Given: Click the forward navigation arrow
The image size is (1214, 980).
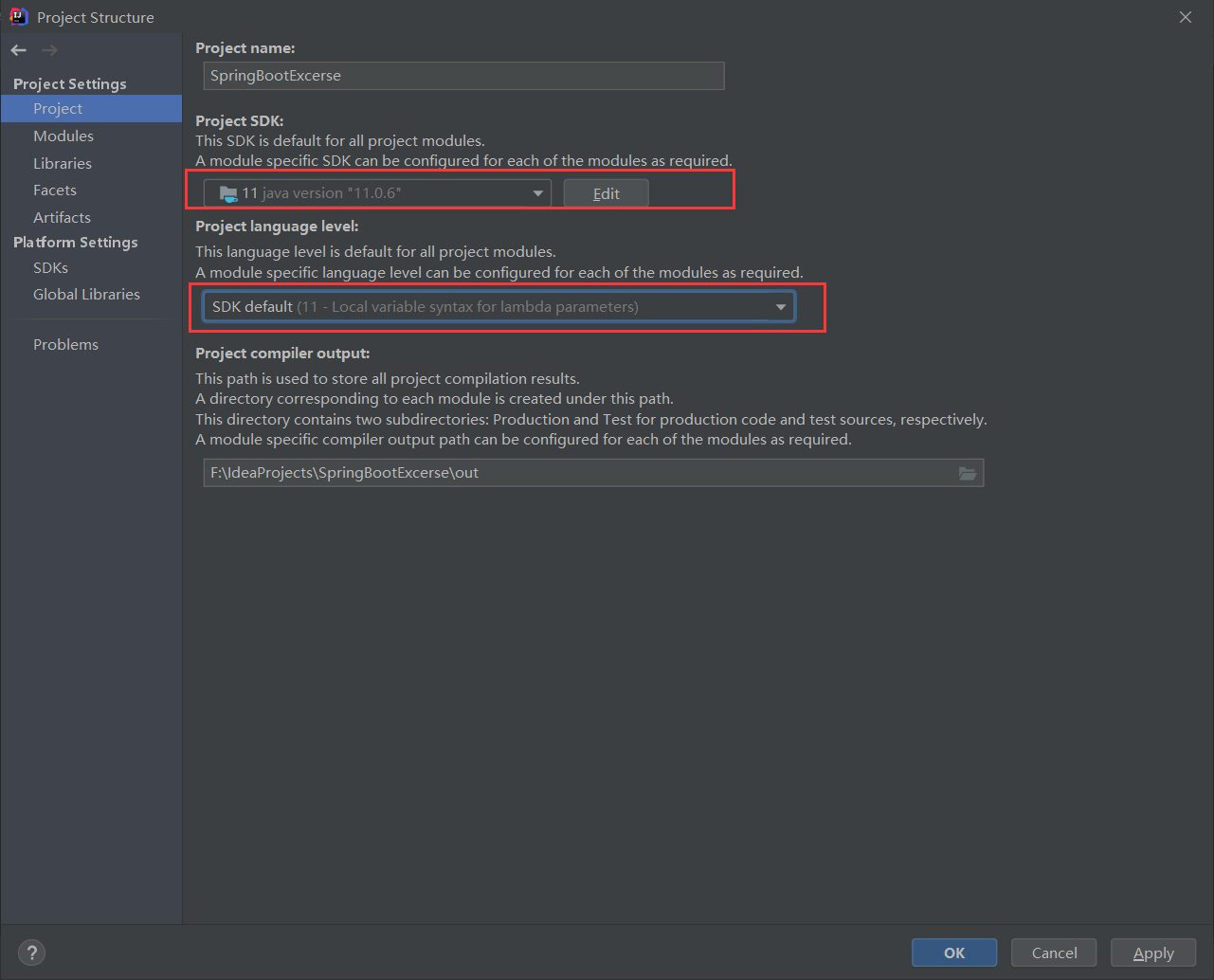Looking at the screenshot, I should coord(49,50).
